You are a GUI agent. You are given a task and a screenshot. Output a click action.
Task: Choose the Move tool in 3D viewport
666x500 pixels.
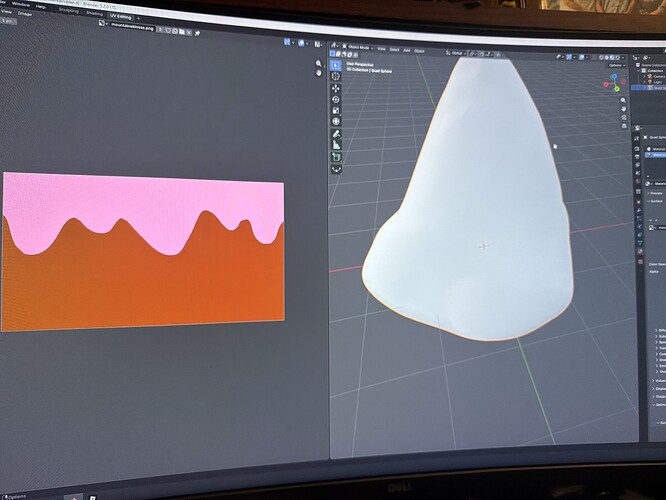pyautogui.click(x=336, y=88)
